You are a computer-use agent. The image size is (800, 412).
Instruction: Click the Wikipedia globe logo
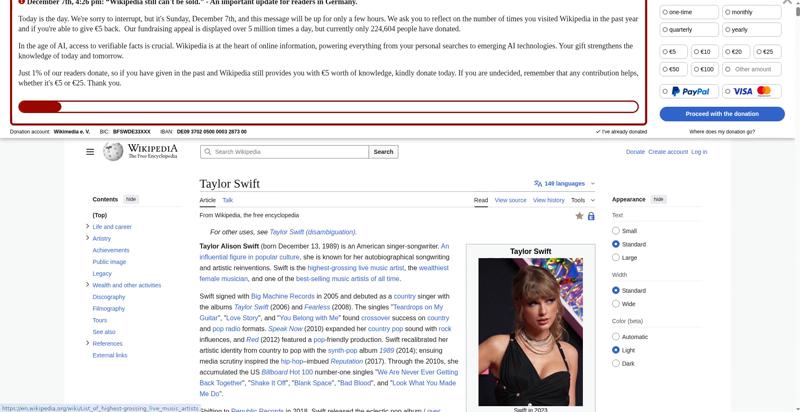point(113,151)
